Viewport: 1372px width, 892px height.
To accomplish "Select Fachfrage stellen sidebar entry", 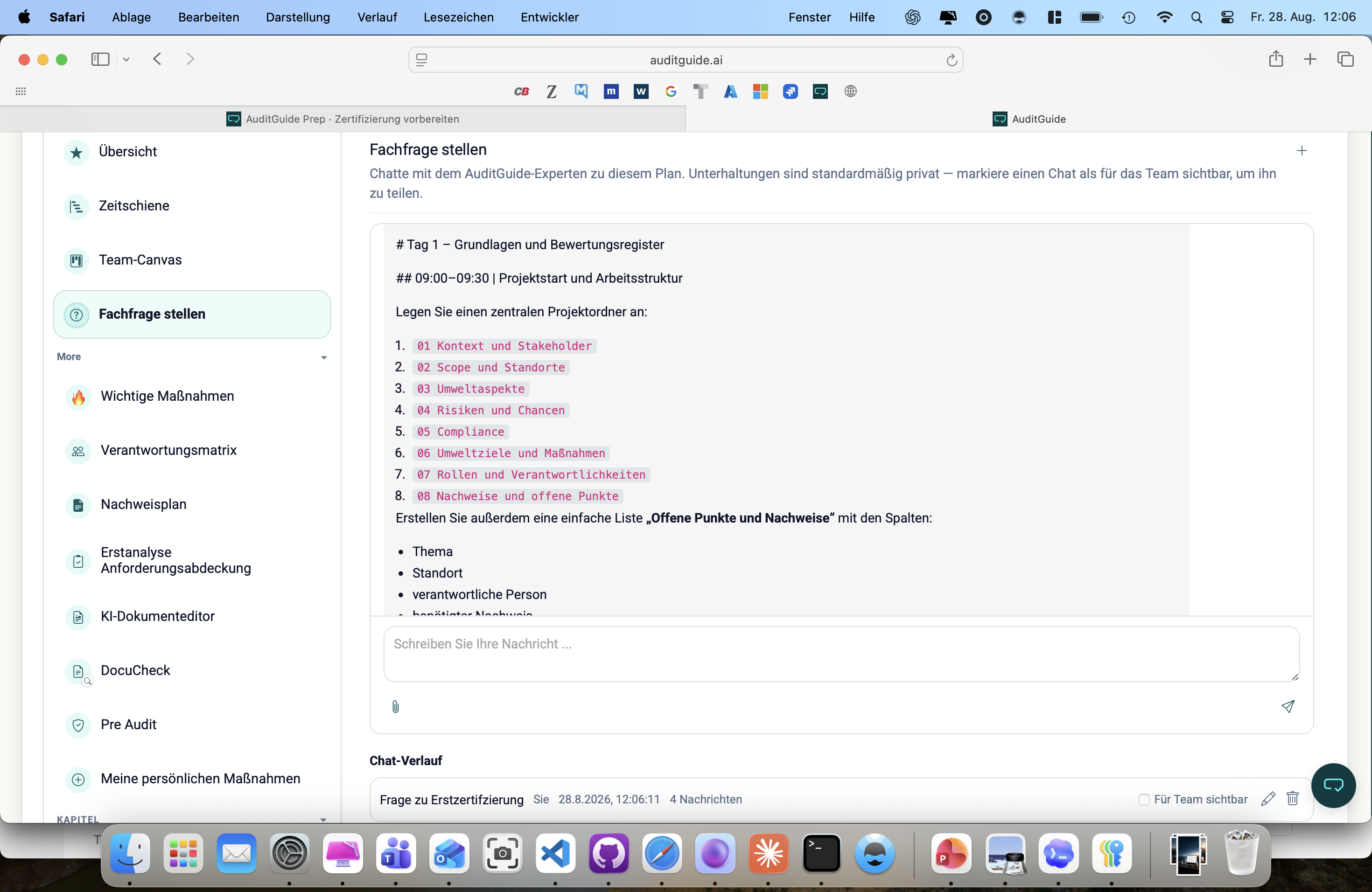I will tap(192, 314).
